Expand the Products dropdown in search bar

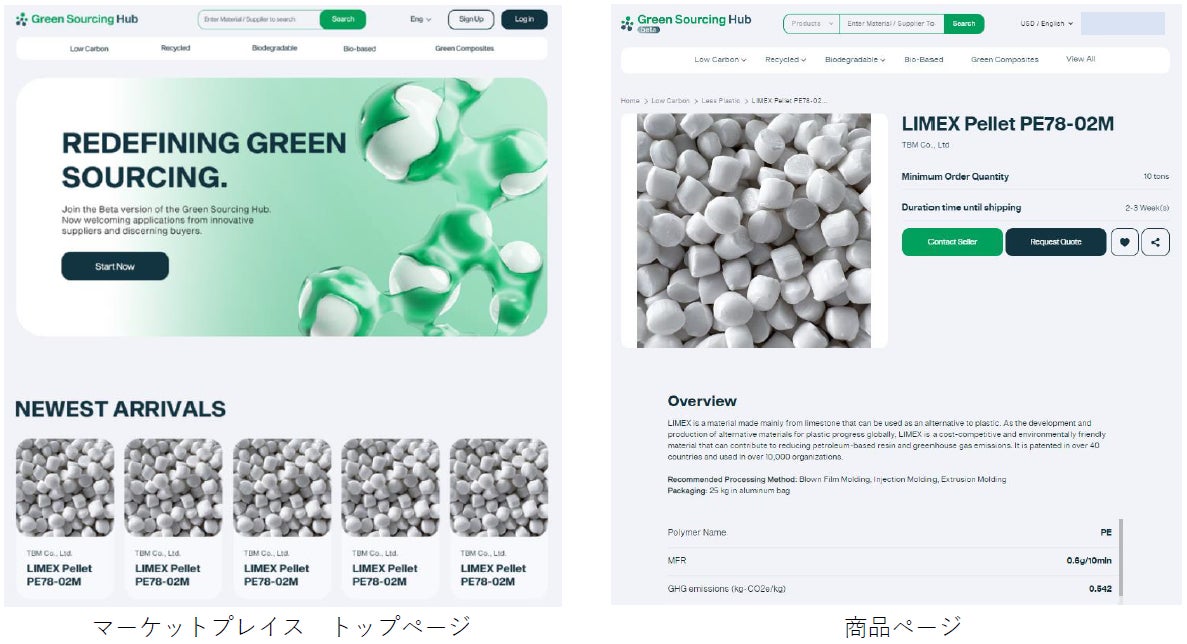click(812, 23)
